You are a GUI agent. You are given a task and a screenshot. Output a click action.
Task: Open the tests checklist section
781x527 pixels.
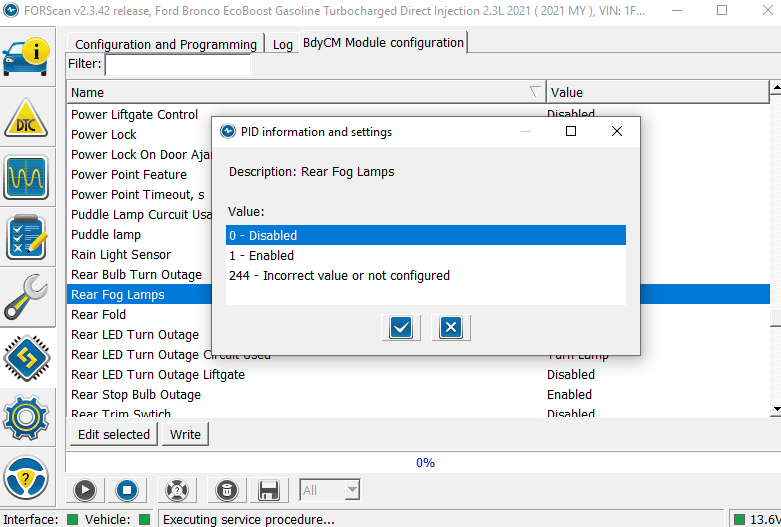(x=26, y=237)
